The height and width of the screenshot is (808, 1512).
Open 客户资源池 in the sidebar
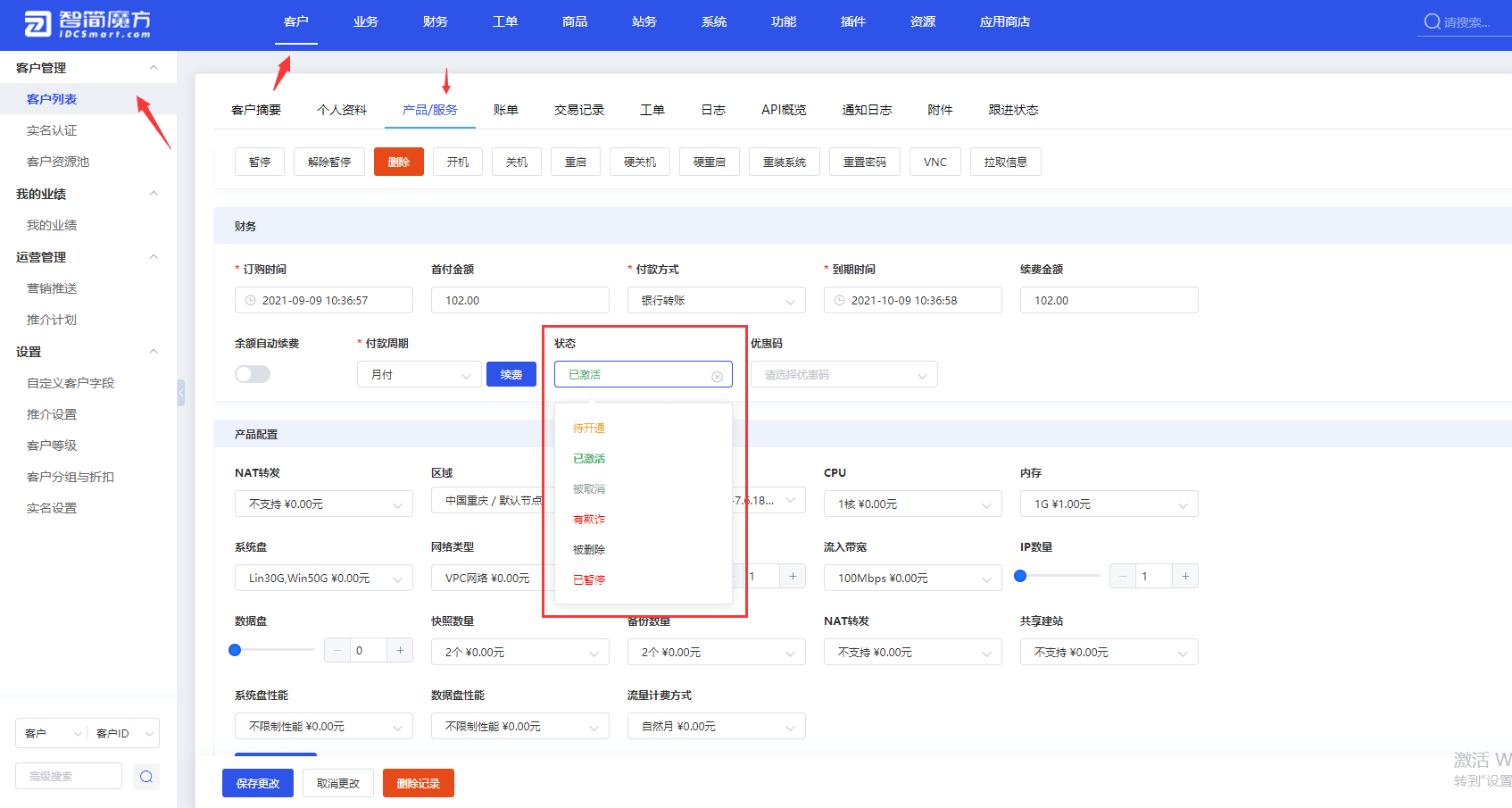58,162
